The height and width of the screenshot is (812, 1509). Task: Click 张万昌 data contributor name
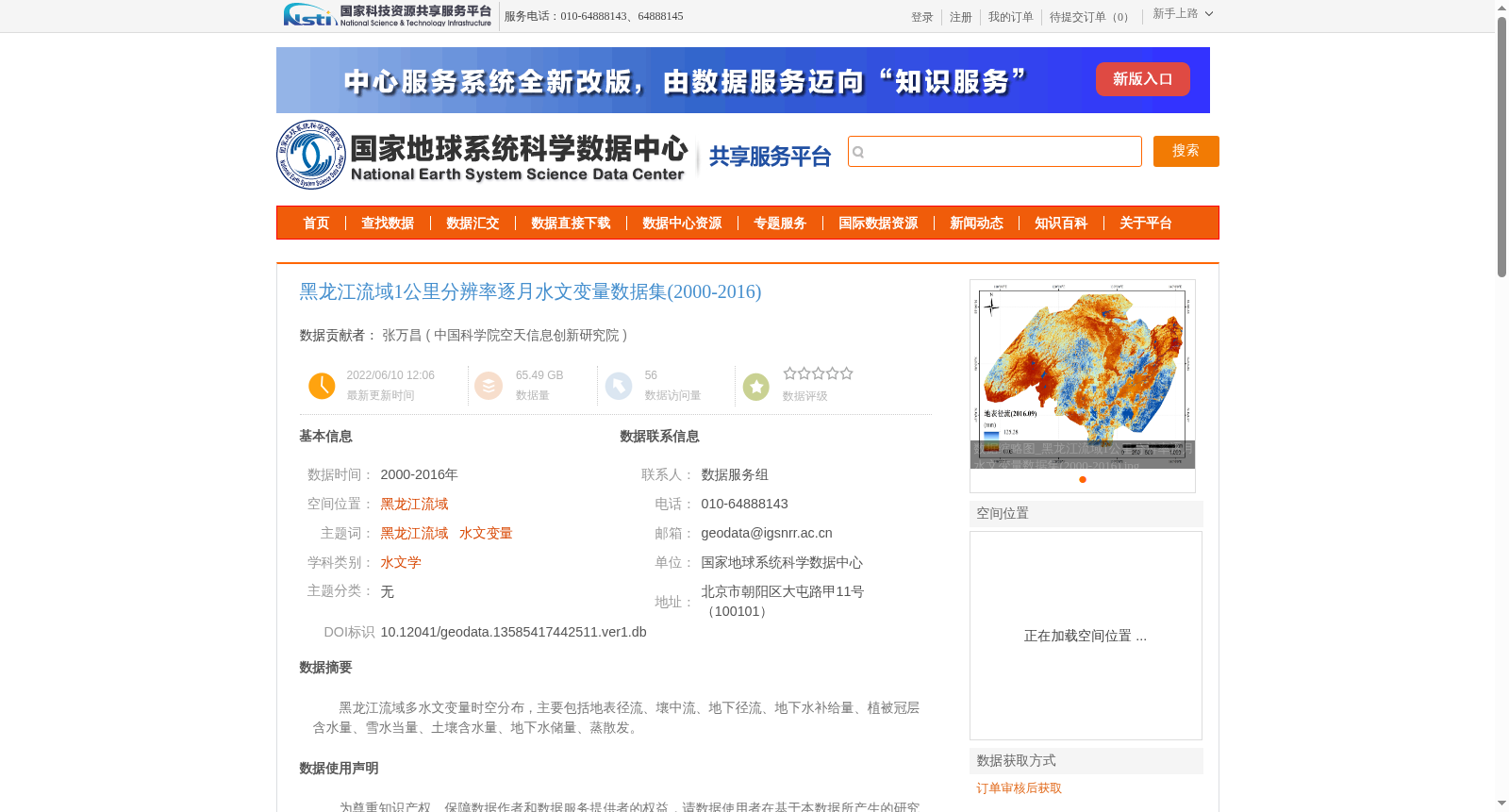(x=402, y=335)
